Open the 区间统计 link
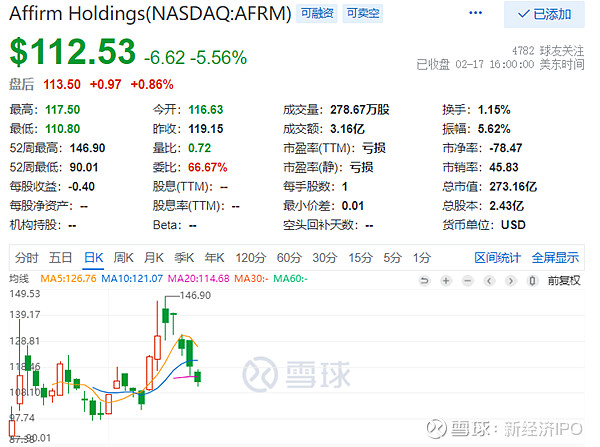 (497, 258)
